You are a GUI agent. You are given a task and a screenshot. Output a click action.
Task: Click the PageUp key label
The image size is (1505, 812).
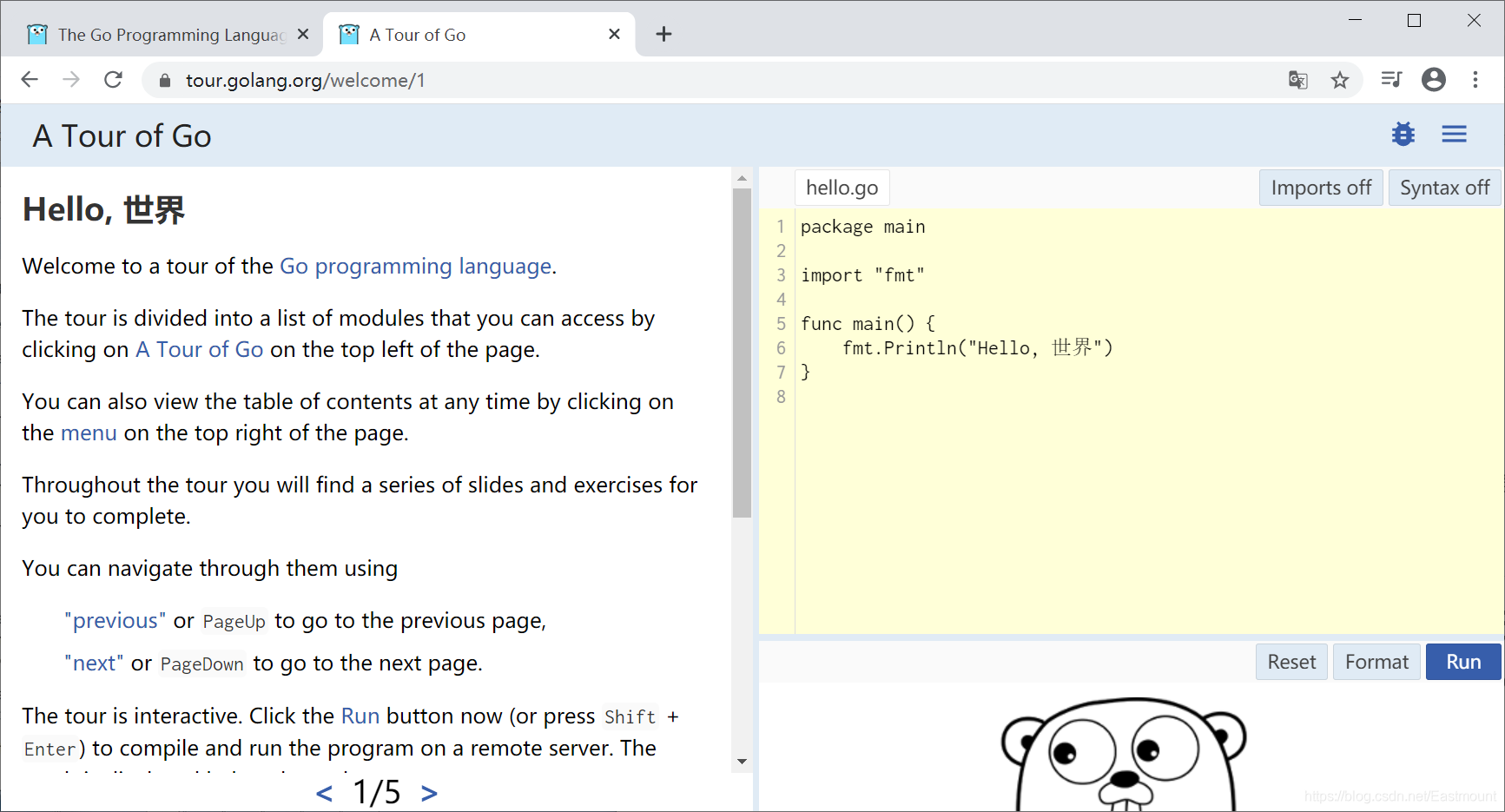click(234, 621)
